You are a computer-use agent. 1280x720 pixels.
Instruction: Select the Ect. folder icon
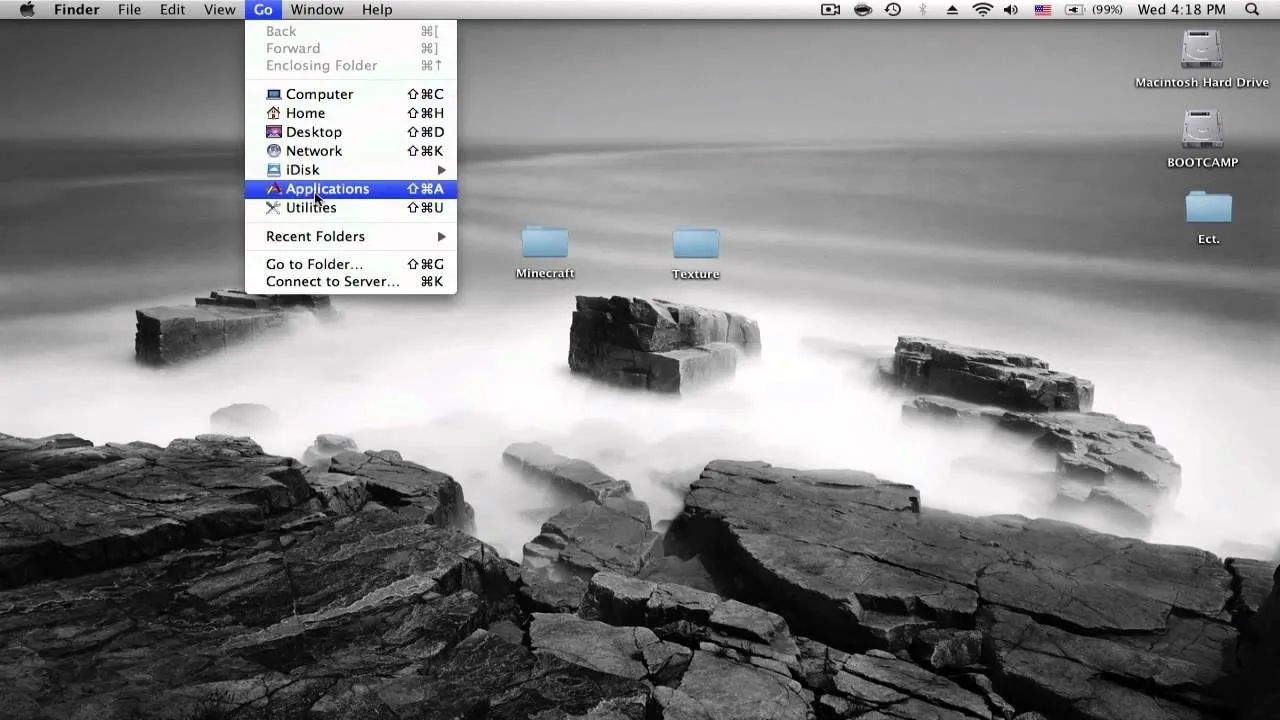(x=1209, y=217)
